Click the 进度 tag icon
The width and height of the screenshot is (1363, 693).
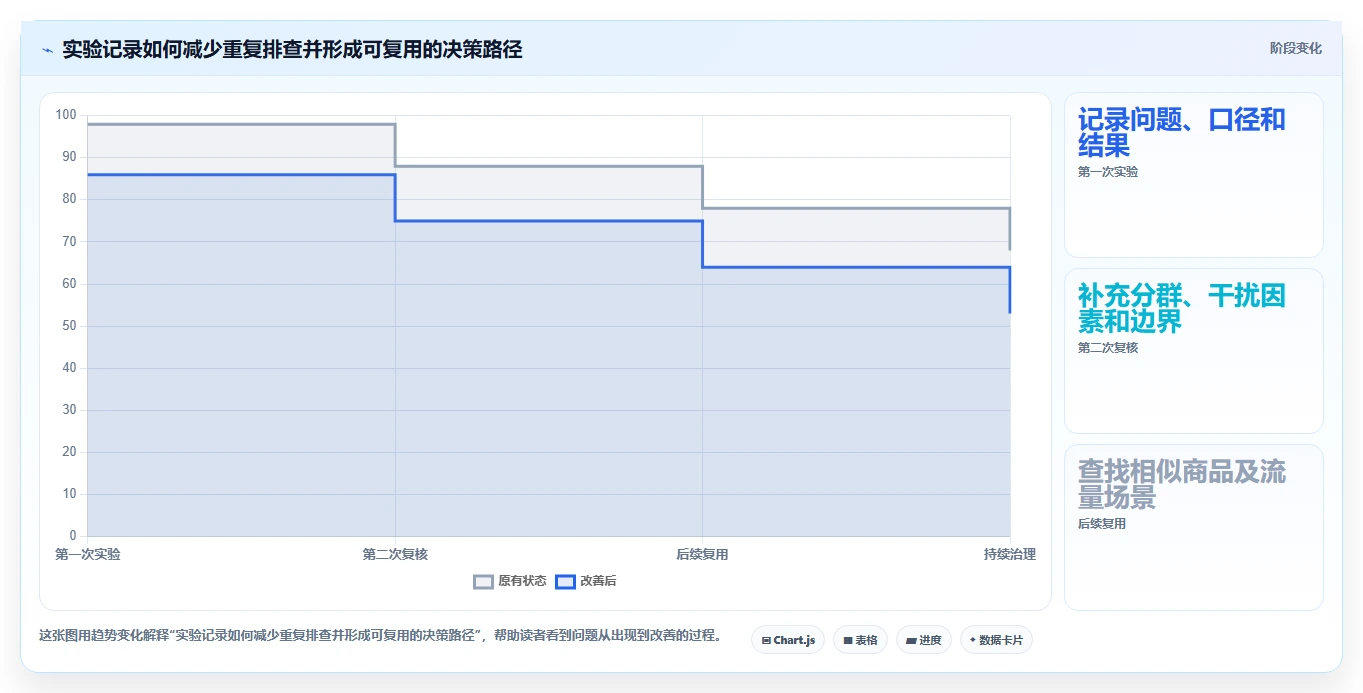tap(911, 640)
